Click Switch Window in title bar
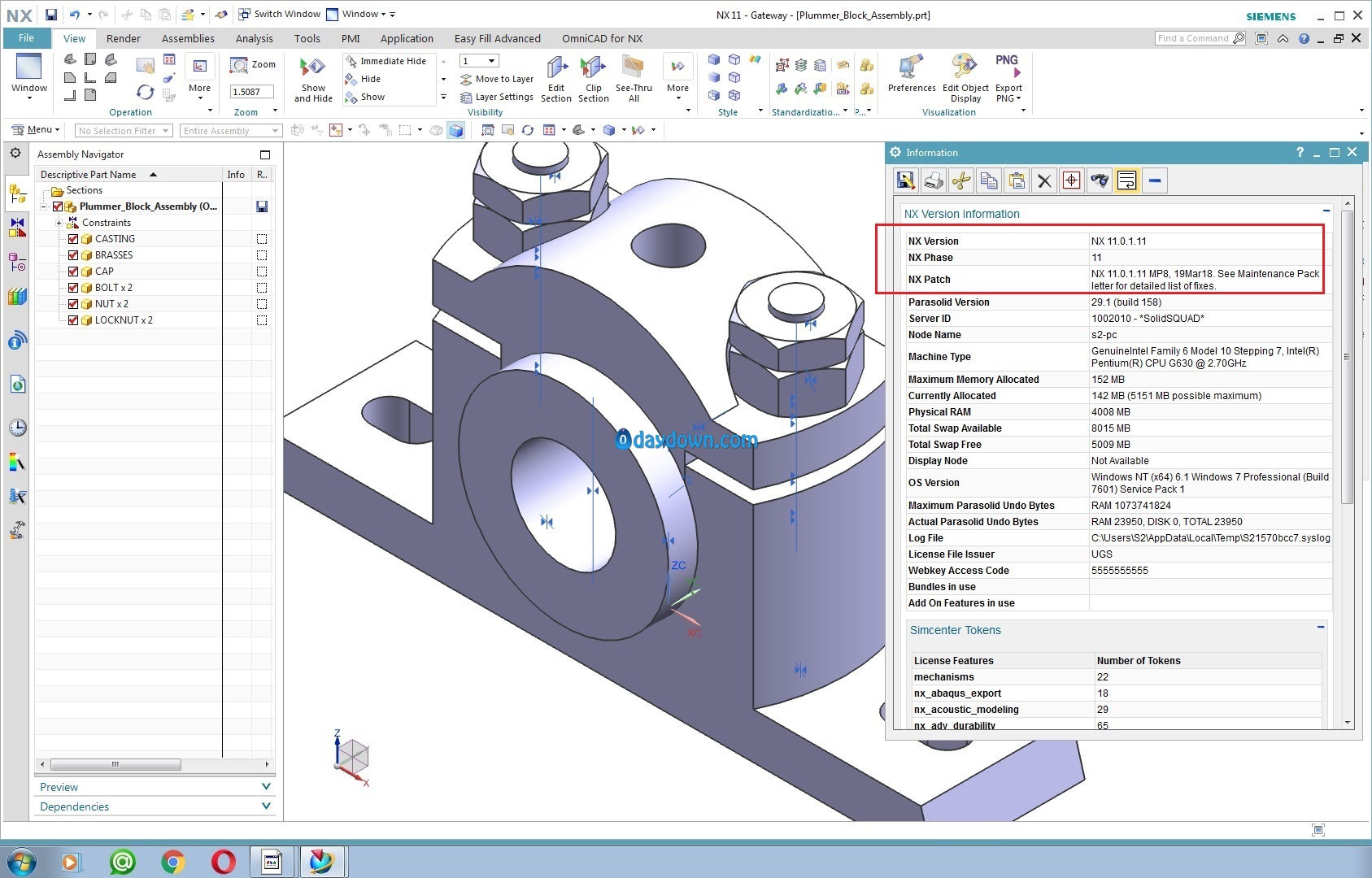This screenshot has height=878, width=1372. coord(279,14)
